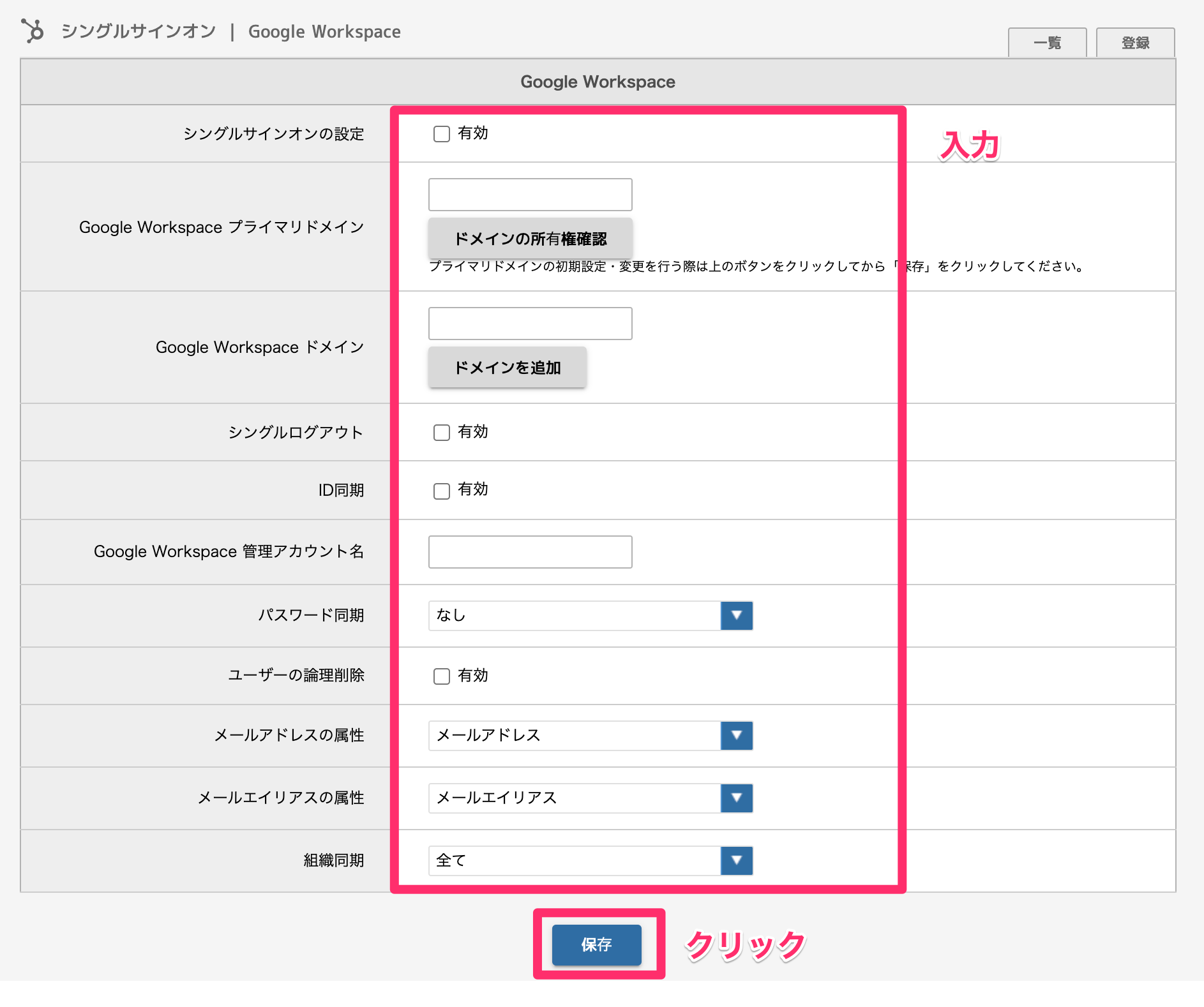
Task: Click the HubSpot-style logo icon in header
Action: [33, 31]
